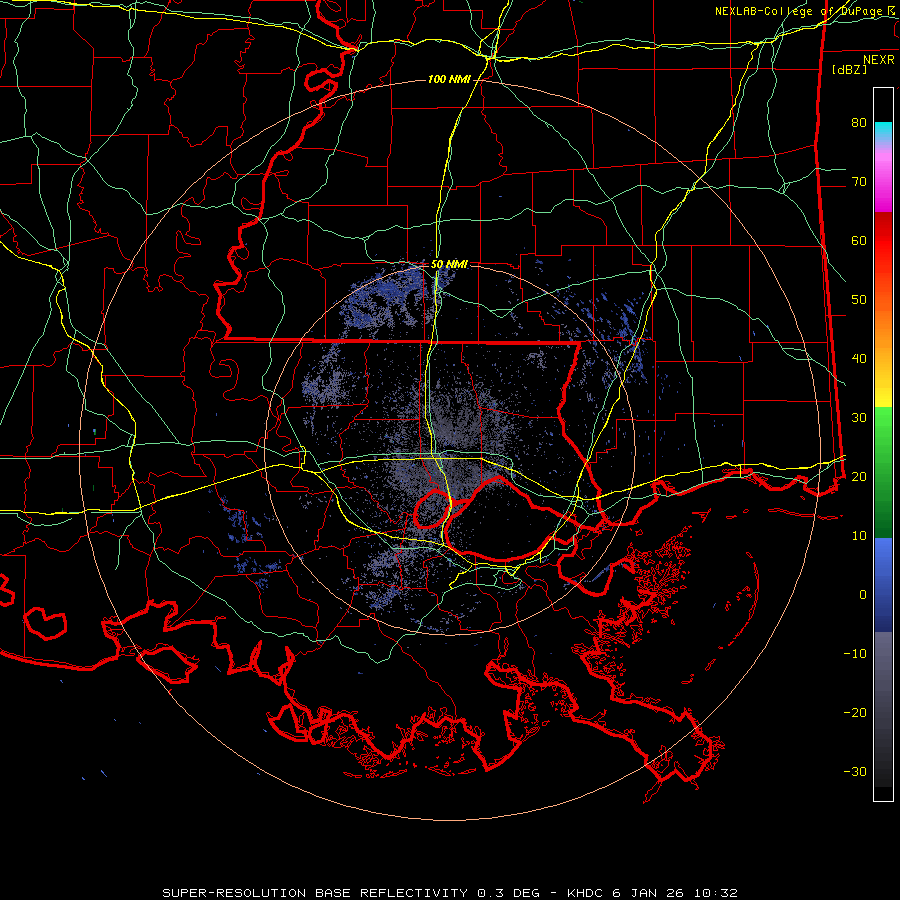Pick the green band of the color bar

coord(883,472)
